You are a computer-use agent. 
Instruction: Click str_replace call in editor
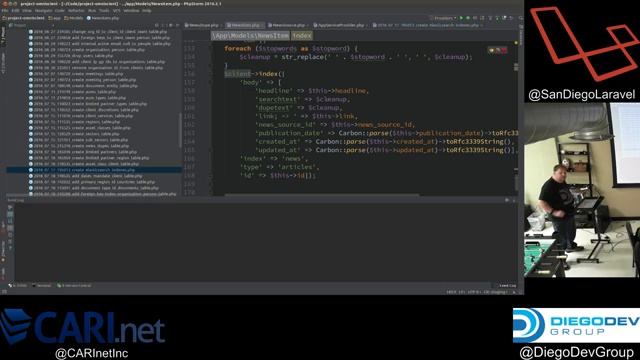[304, 57]
